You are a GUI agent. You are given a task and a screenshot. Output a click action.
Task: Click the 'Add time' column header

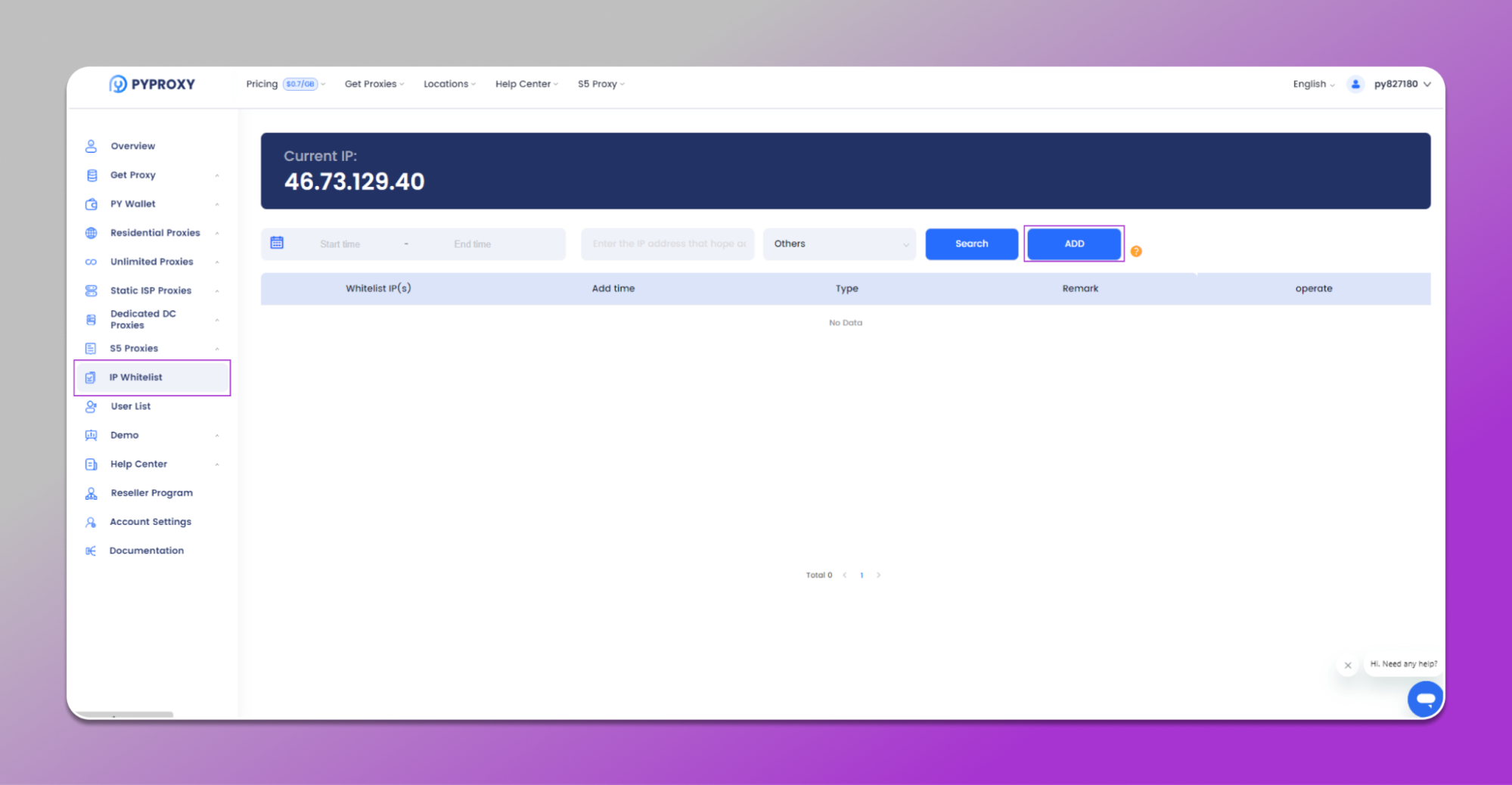(x=613, y=288)
